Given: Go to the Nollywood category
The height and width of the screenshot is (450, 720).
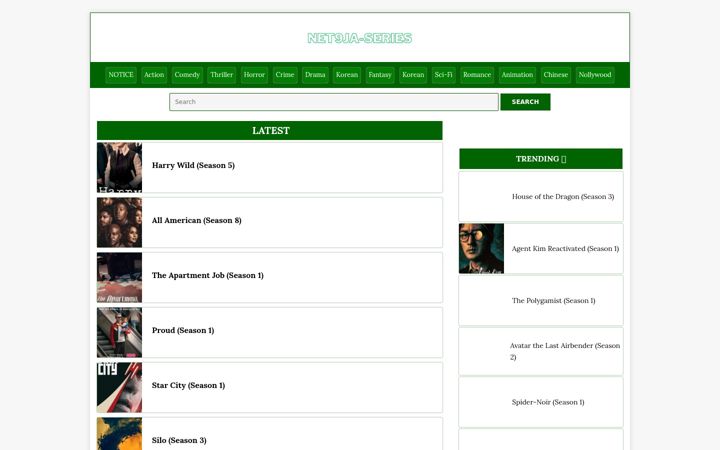Looking at the screenshot, I should click(595, 75).
